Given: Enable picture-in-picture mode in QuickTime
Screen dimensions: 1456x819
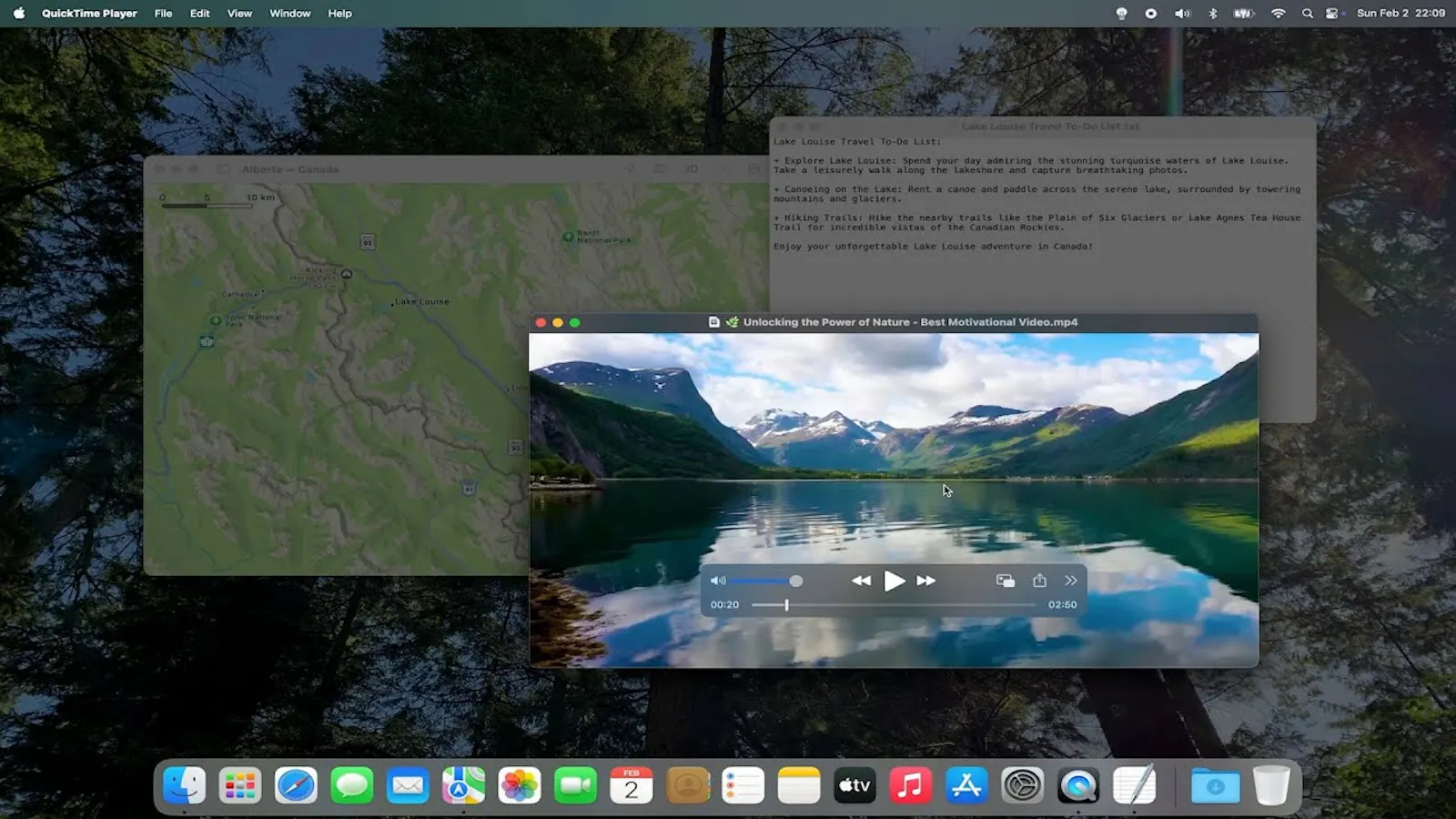Looking at the screenshot, I should pos(1006,581).
